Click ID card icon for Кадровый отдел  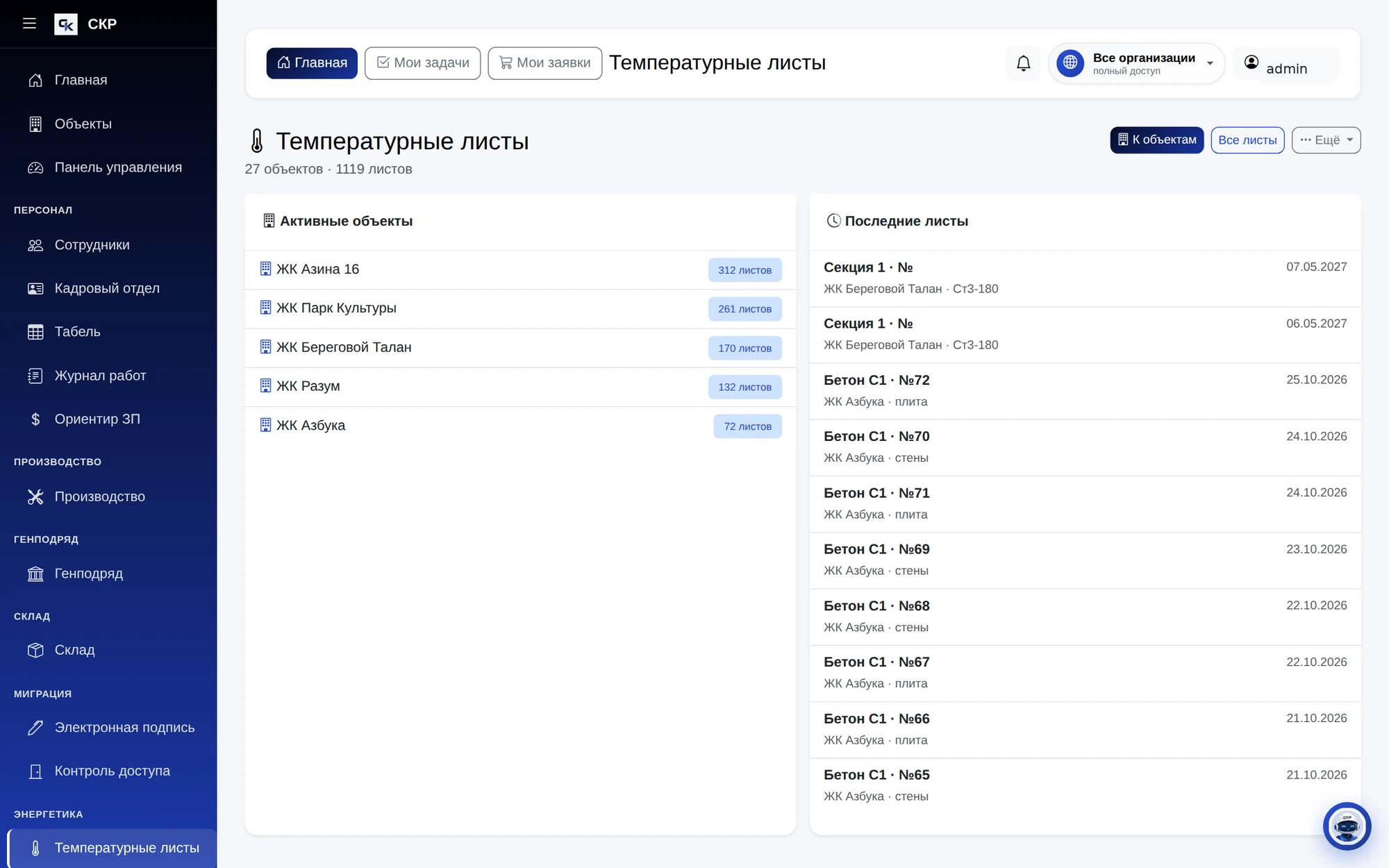[x=35, y=289]
